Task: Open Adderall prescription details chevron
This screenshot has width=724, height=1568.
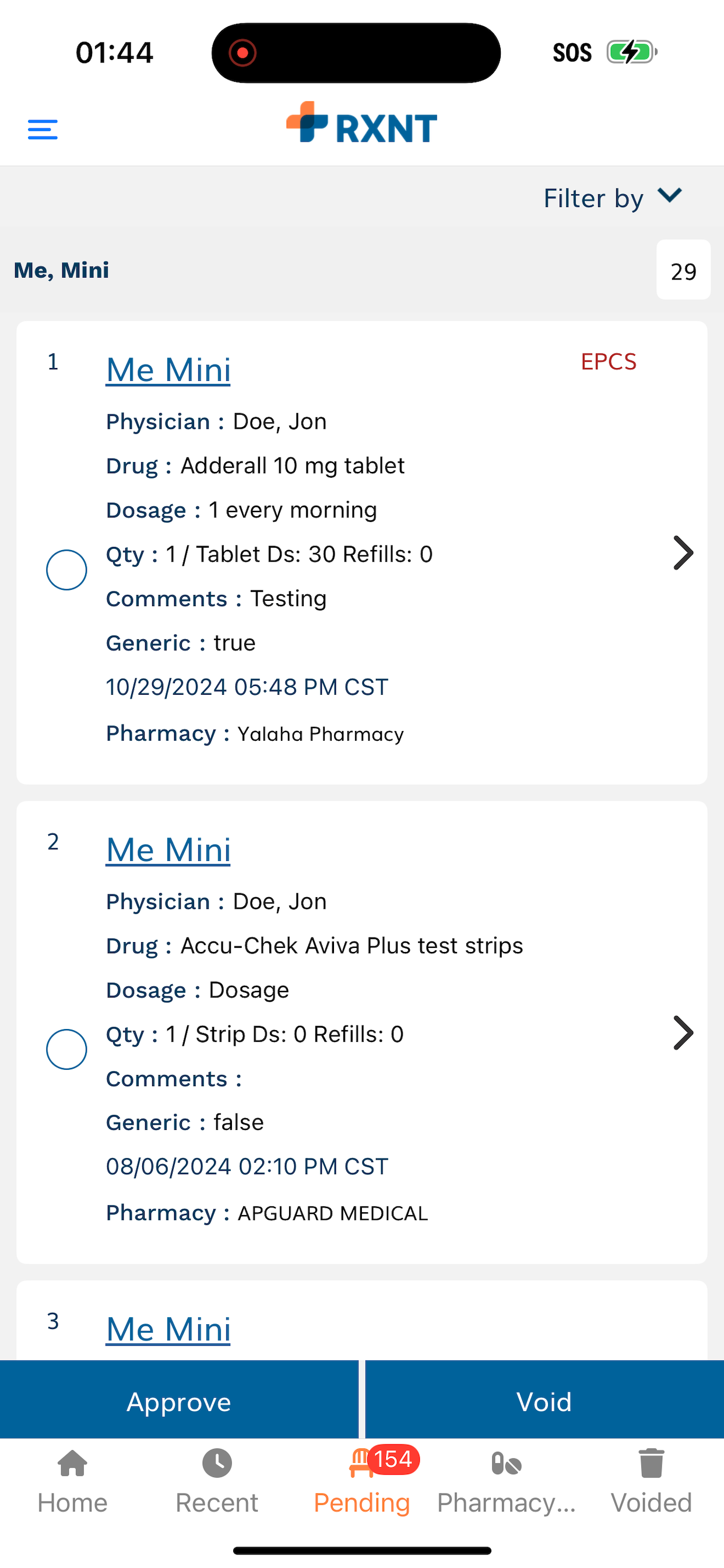Action: (x=683, y=552)
